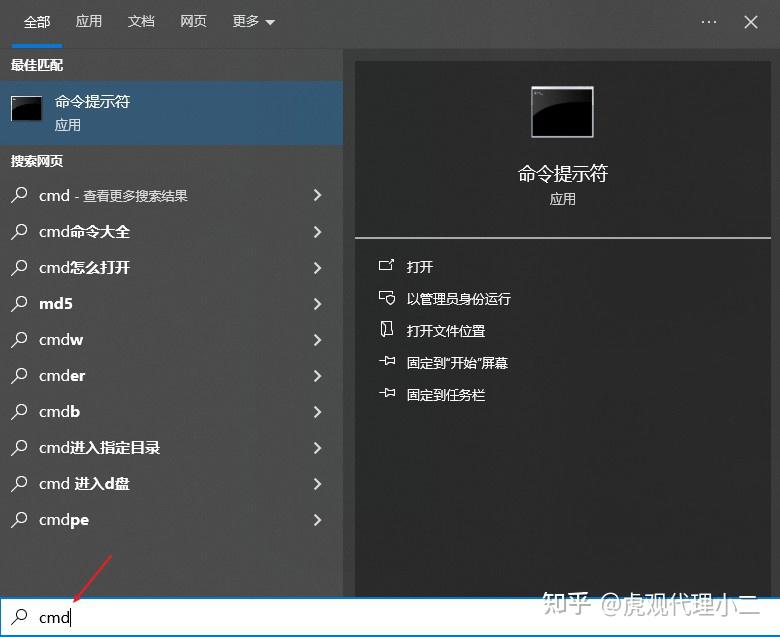Click the large Command Prompt icon in preview pane
Viewport: 780px width, 637px height.
(562, 112)
